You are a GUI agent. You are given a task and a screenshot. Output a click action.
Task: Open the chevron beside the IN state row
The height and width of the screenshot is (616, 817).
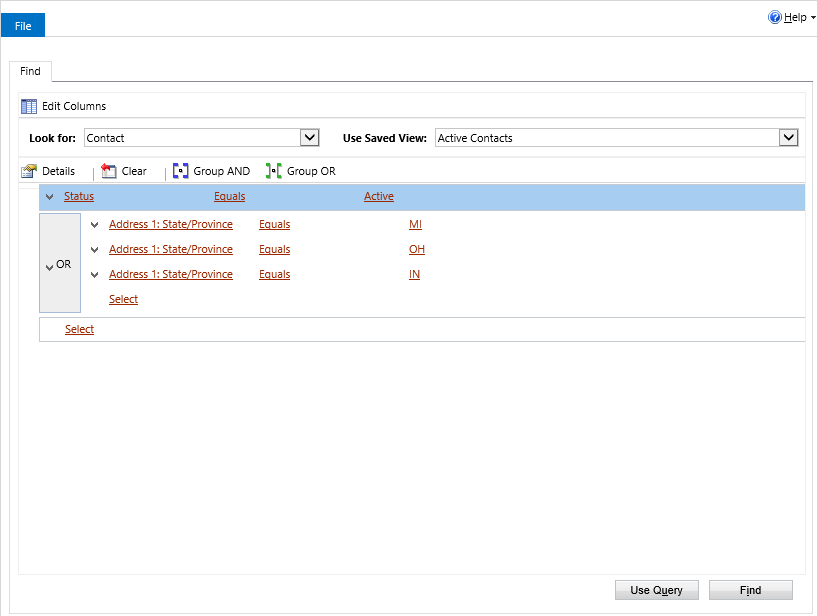(x=94, y=275)
